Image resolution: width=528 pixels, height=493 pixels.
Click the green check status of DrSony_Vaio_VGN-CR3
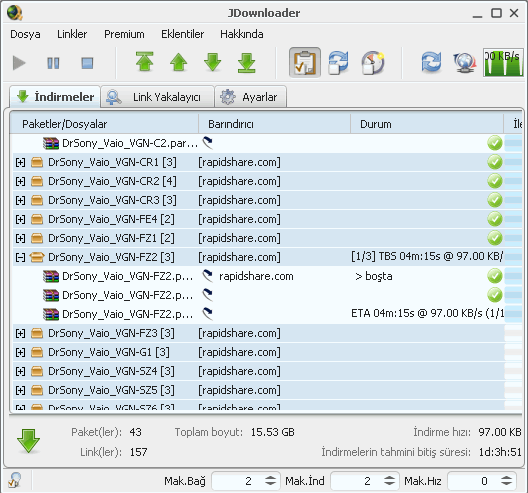(x=495, y=200)
